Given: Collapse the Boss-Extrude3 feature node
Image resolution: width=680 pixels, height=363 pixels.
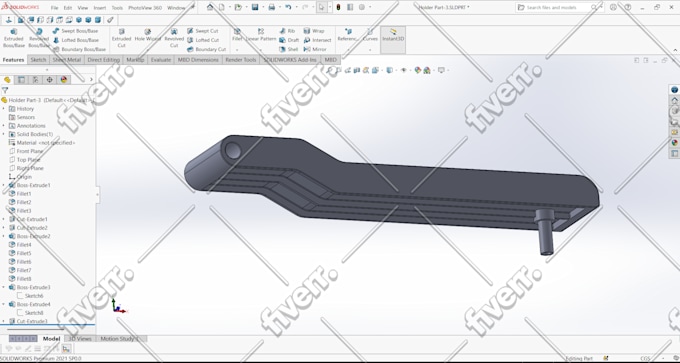Looking at the screenshot, I should click(x=3, y=287).
